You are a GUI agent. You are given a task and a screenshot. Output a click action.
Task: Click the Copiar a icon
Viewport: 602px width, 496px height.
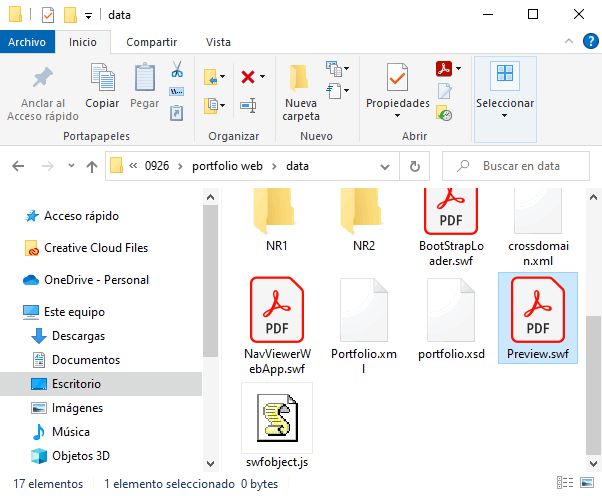[210, 106]
